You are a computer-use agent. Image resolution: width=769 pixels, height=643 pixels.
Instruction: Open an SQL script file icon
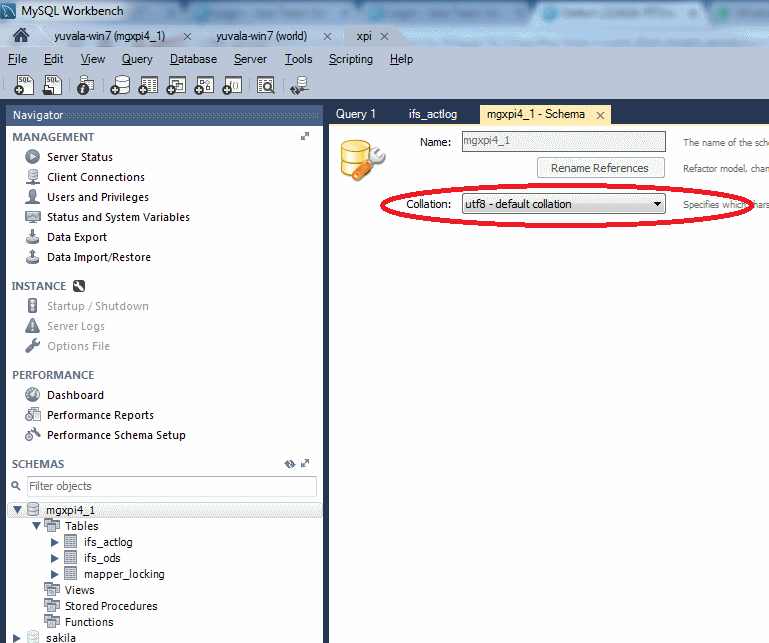click(52, 85)
